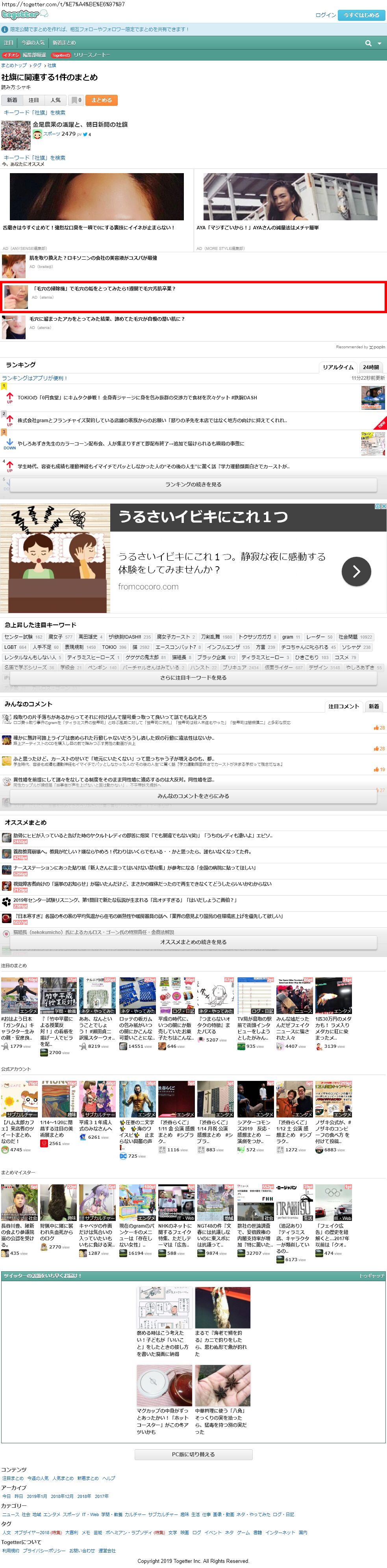Open the 1匹30万円のメダカ thumbnail
387x1568 pixels.
click(x=333, y=996)
